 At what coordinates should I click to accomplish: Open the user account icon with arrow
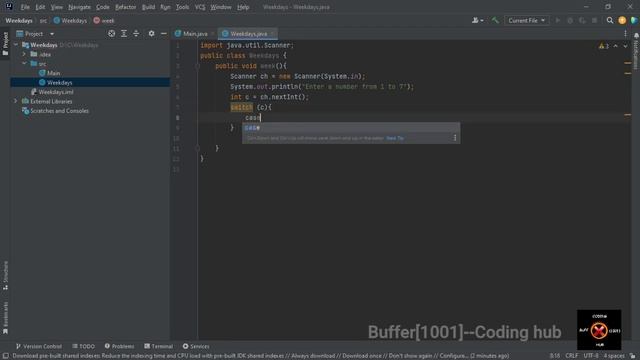pos(477,20)
